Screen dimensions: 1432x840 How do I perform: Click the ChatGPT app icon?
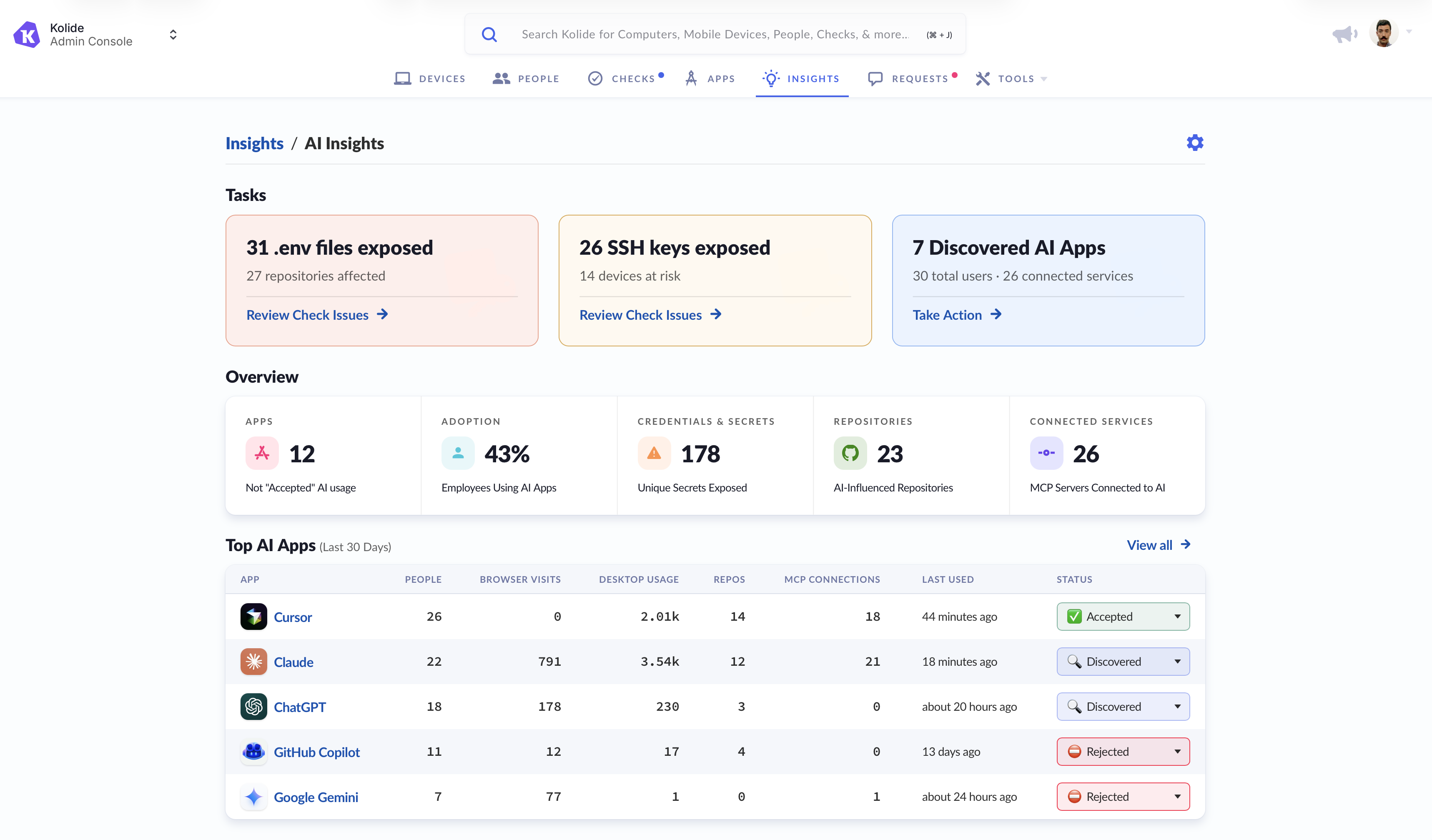click(x=253, y=707)
